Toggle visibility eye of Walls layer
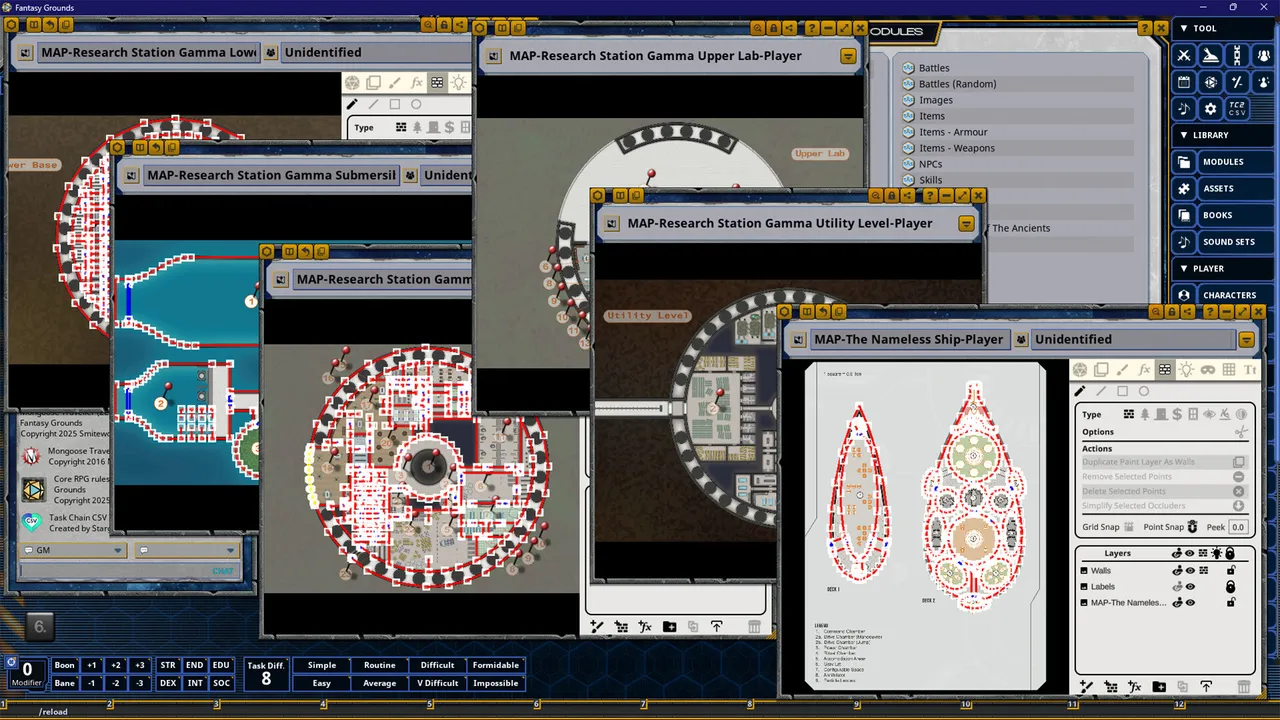Image resolution: width=1280 pixels, height=720 pixels. [1190, 571]
